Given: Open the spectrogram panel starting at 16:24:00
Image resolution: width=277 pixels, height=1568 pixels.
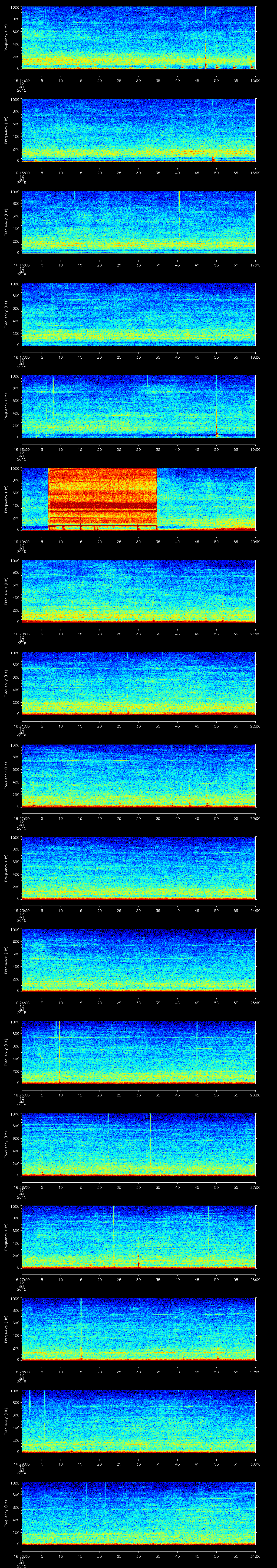Looking at the screenshot, I should click(138, 960).
